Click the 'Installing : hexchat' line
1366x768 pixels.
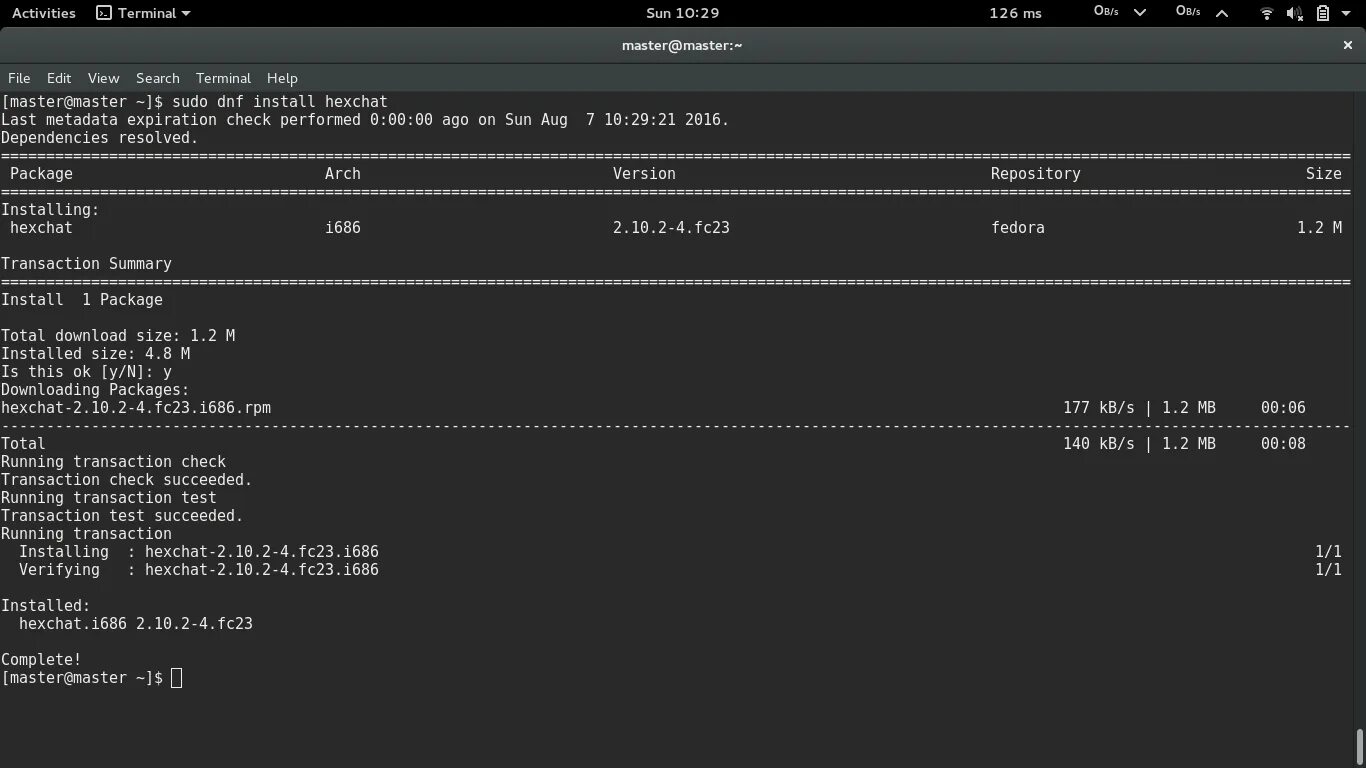pos(199,552)
